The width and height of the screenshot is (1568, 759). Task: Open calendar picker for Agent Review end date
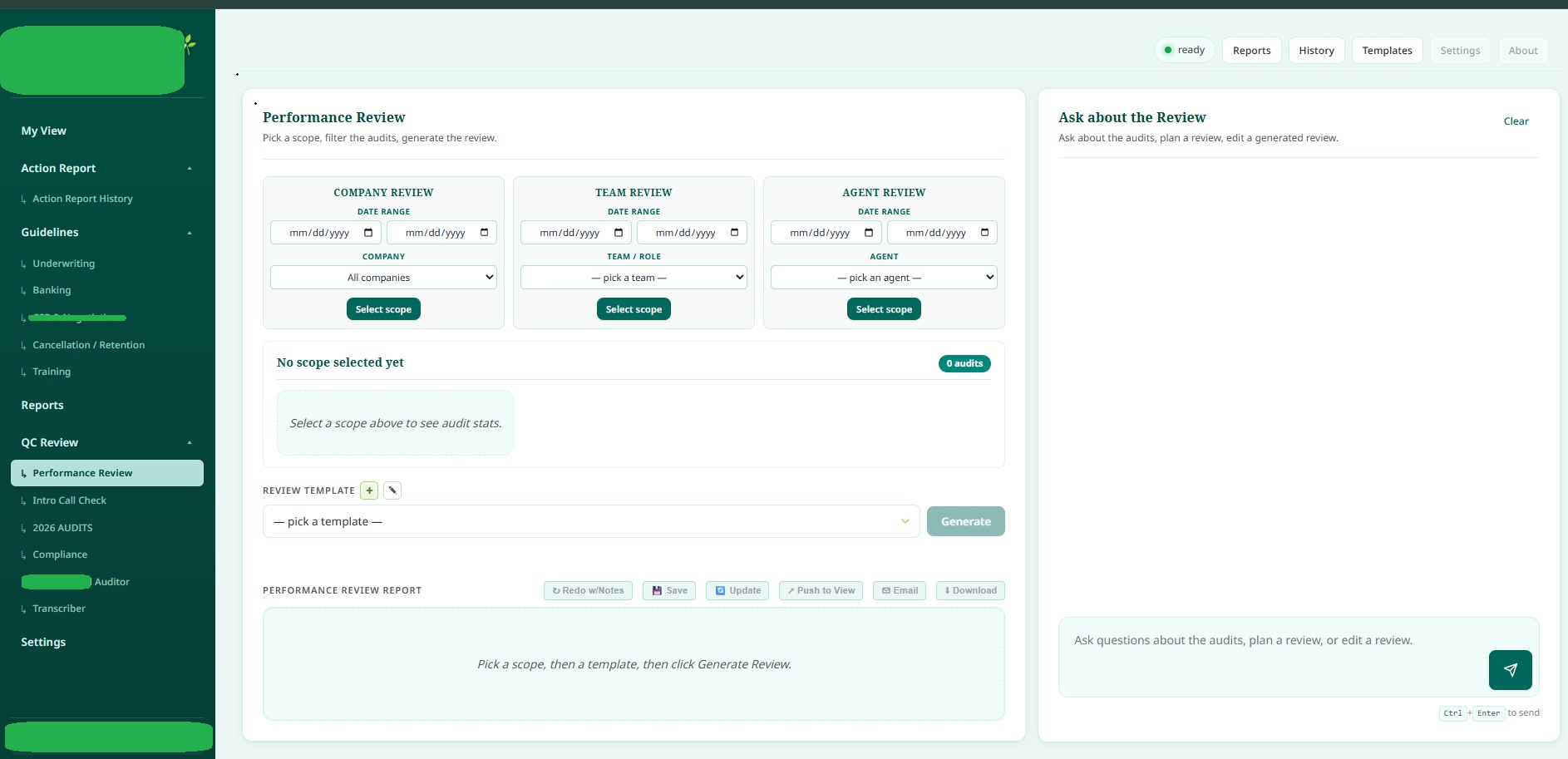tap(985, 233)
